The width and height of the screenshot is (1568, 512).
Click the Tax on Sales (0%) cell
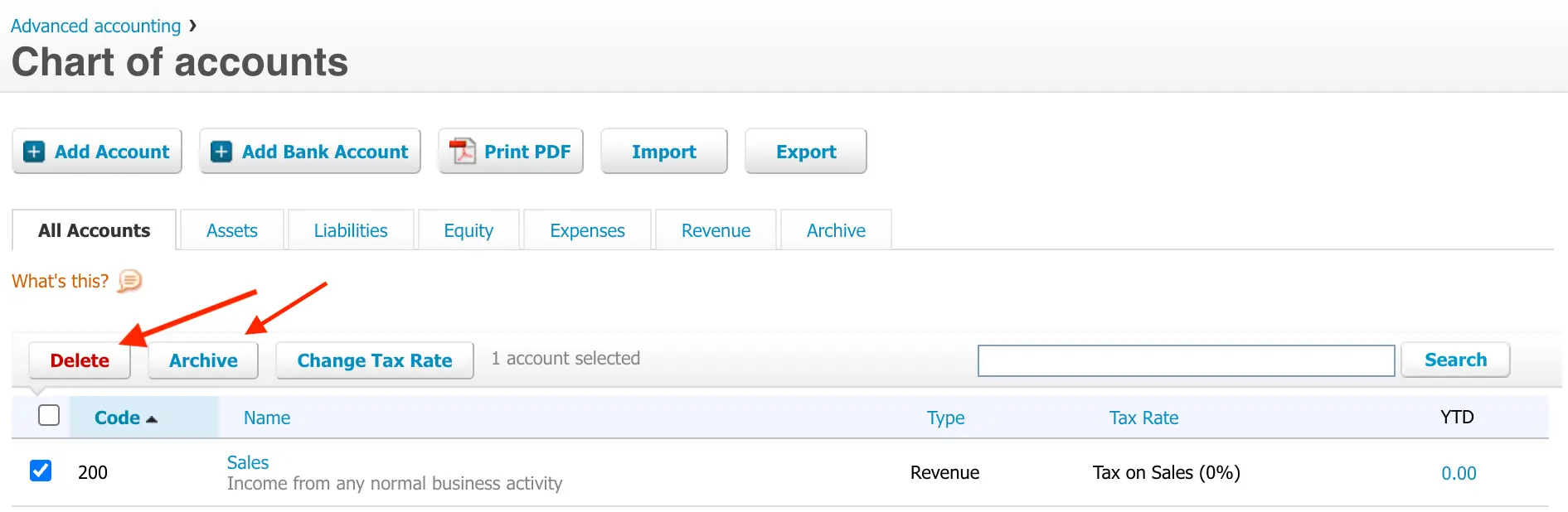[1167, 472]
